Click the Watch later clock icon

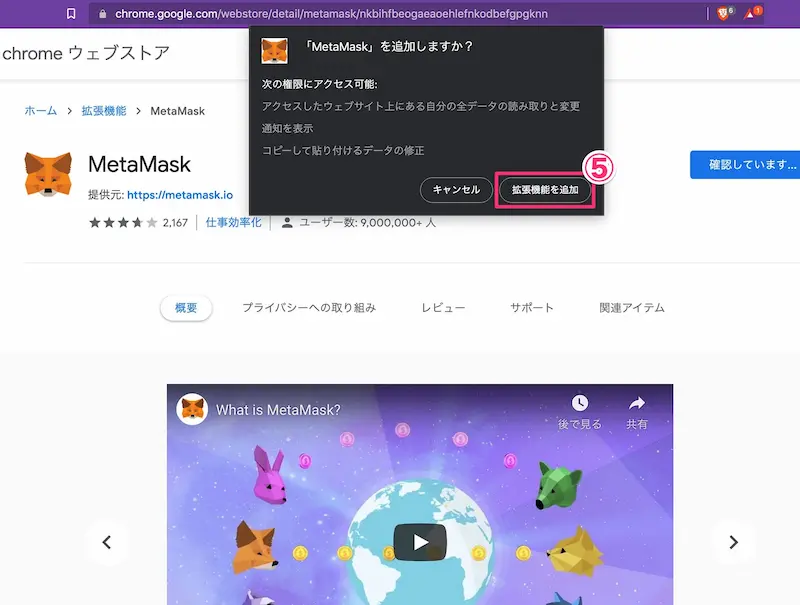(x=580, y=403)
